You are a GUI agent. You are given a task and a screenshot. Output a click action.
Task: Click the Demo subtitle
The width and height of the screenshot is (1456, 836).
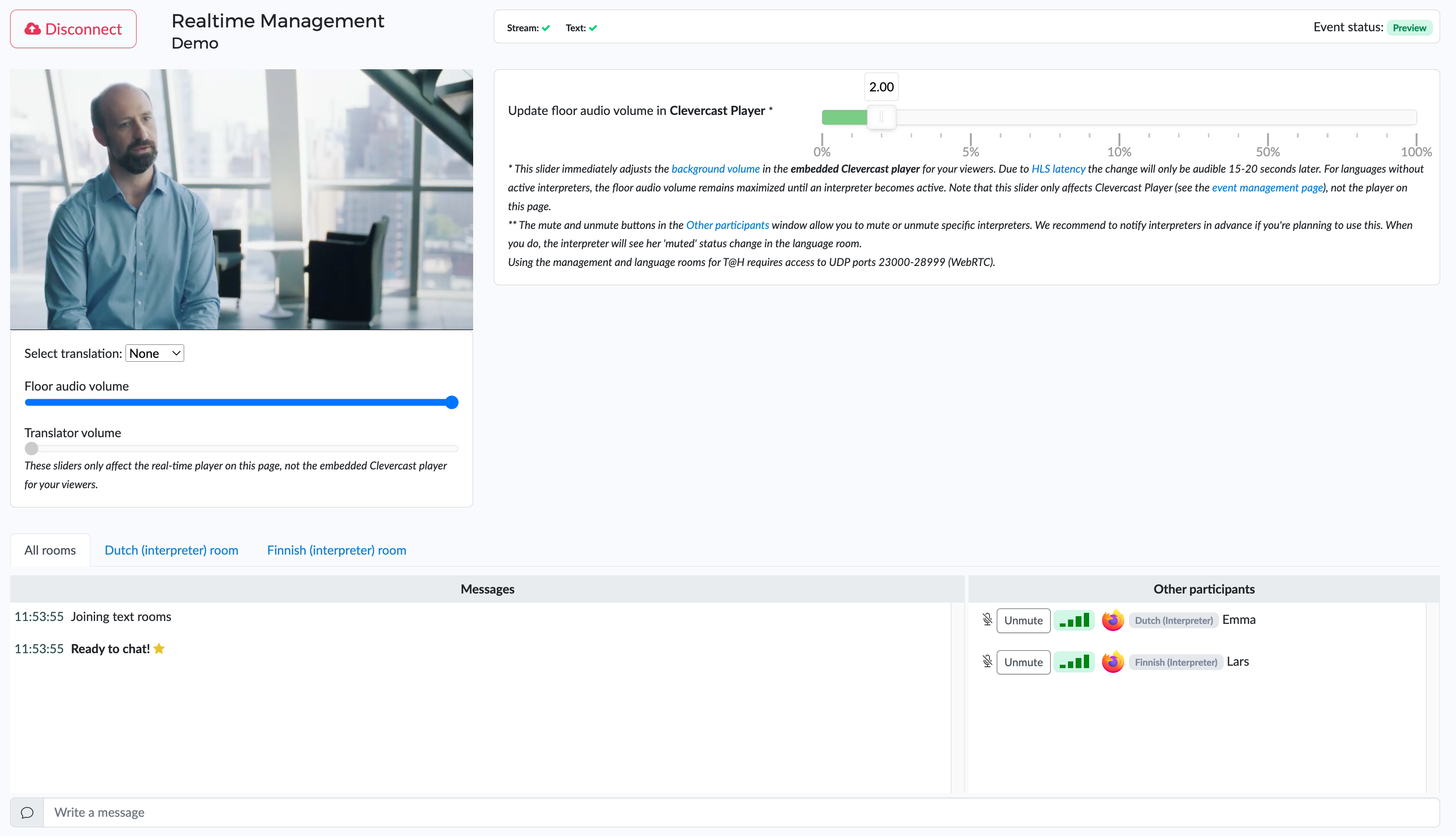pyautogui.click(x=195, y=43)
